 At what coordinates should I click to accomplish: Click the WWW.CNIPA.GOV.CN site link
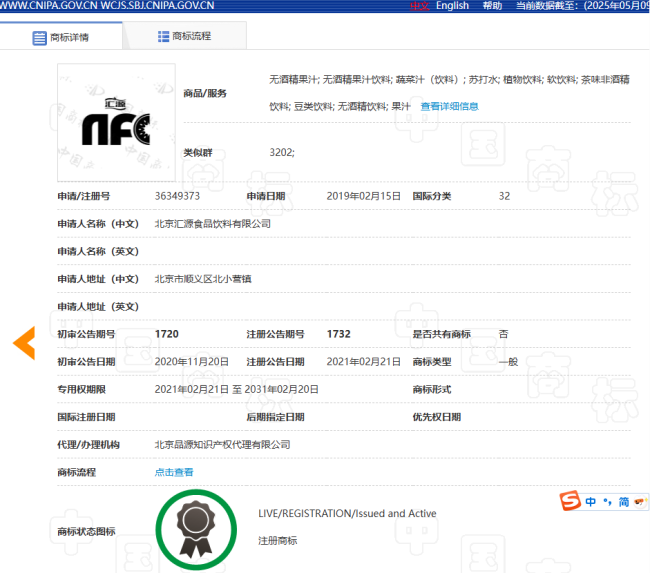(49, 6)
